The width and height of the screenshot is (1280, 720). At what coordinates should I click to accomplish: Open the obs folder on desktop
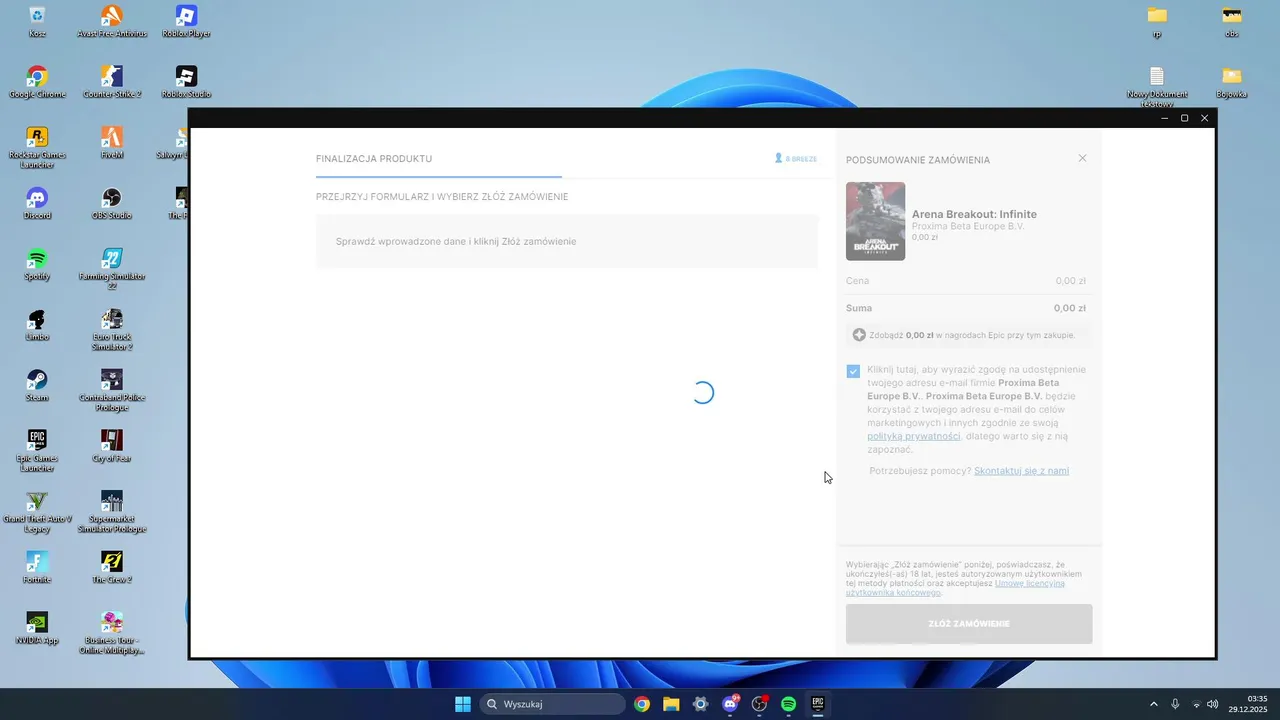(1232, 22)
